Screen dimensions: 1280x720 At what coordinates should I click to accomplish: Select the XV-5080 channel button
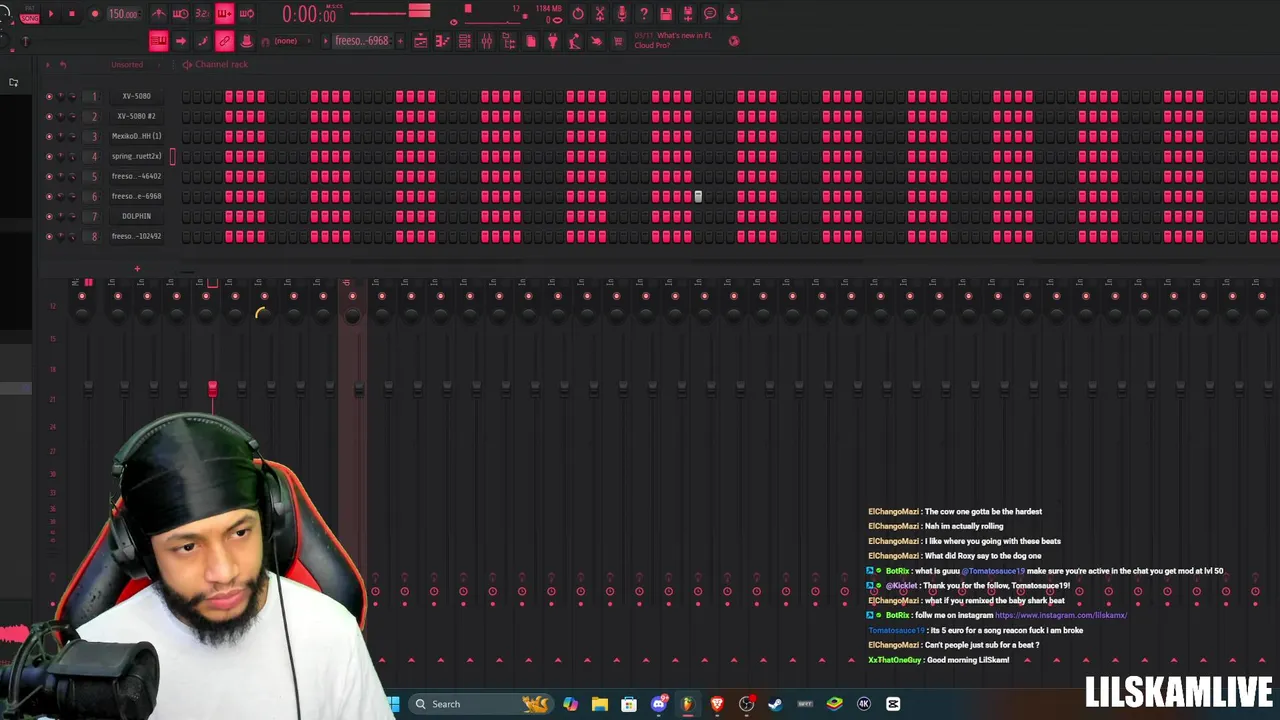pyautogui.click(x=136, y=96)
